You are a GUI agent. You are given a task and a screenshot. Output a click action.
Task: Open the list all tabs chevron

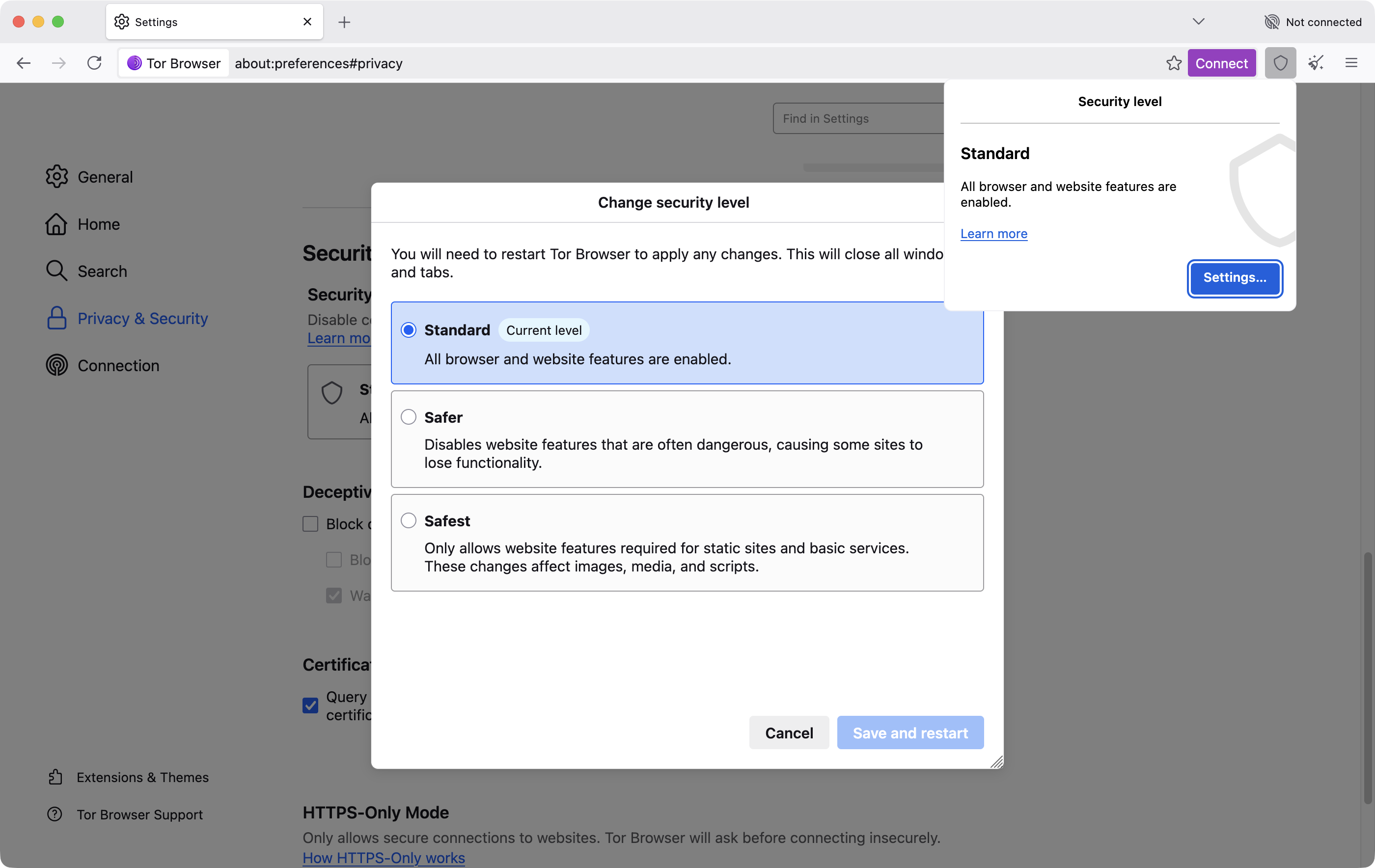point(1199,22)
